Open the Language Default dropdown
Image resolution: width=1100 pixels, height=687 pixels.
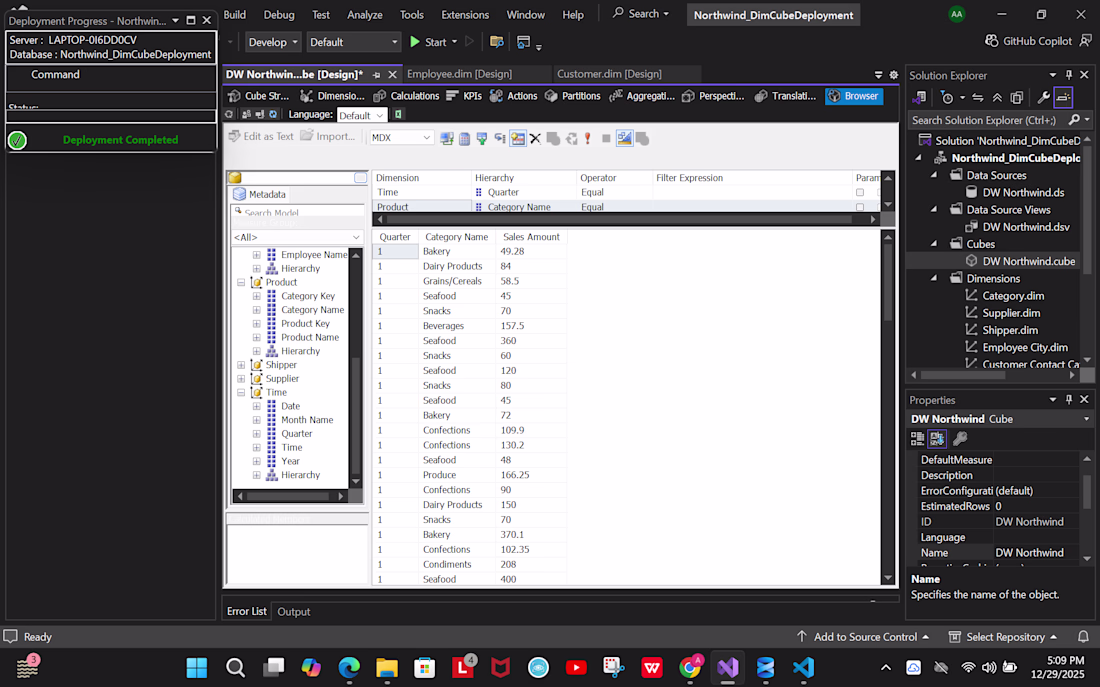click(x=361, y=115)
